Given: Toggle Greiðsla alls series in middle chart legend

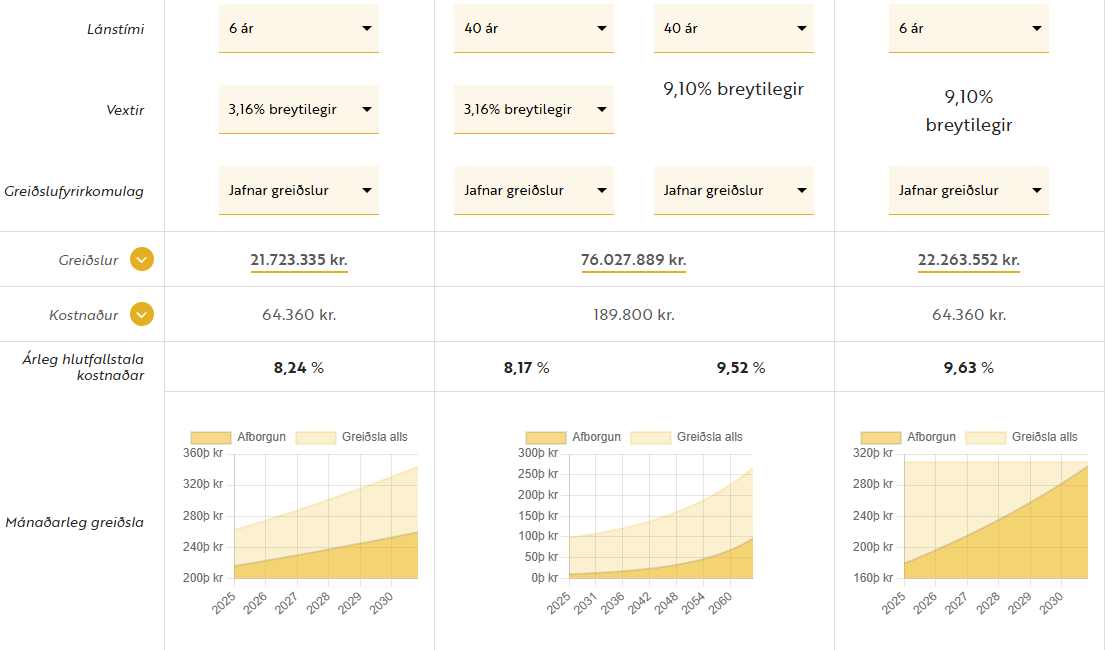Looking at the screenshot, I should 650,437.
